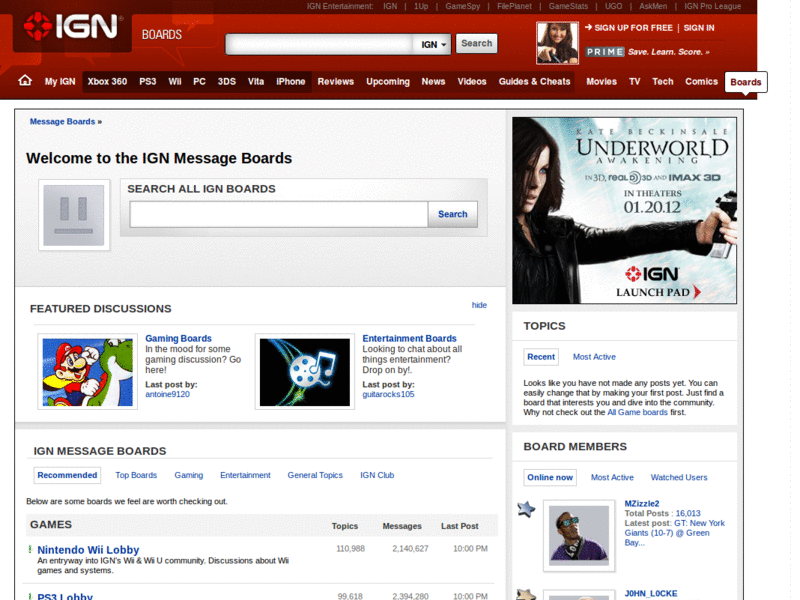Open IGN Pro League top link
800x600 pixels.
point(712,6)
